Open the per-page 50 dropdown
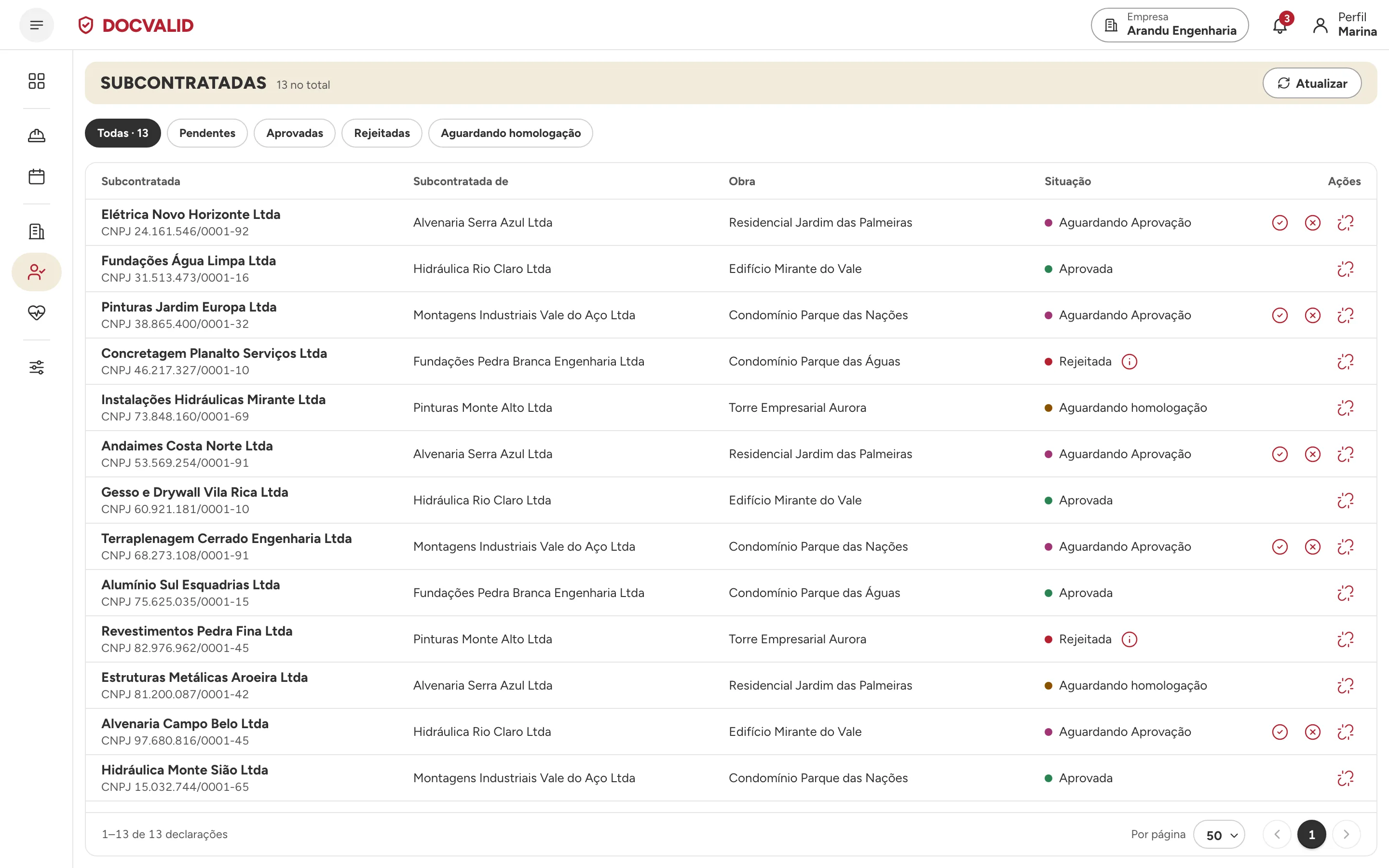The height and width of the screenshot is (868, 1389). (x=1219, y=835)
